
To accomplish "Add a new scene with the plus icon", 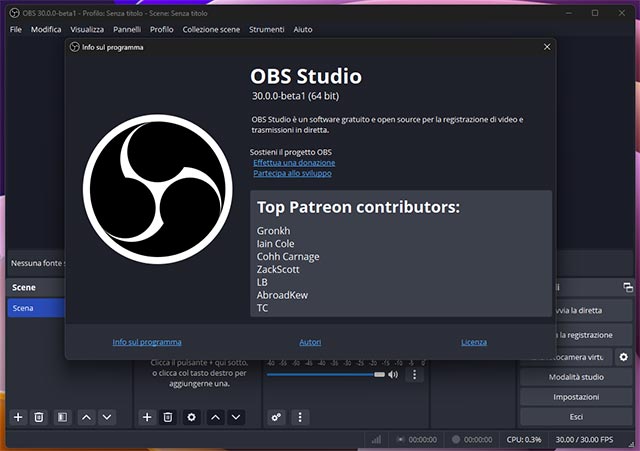I will click(18, 416).
